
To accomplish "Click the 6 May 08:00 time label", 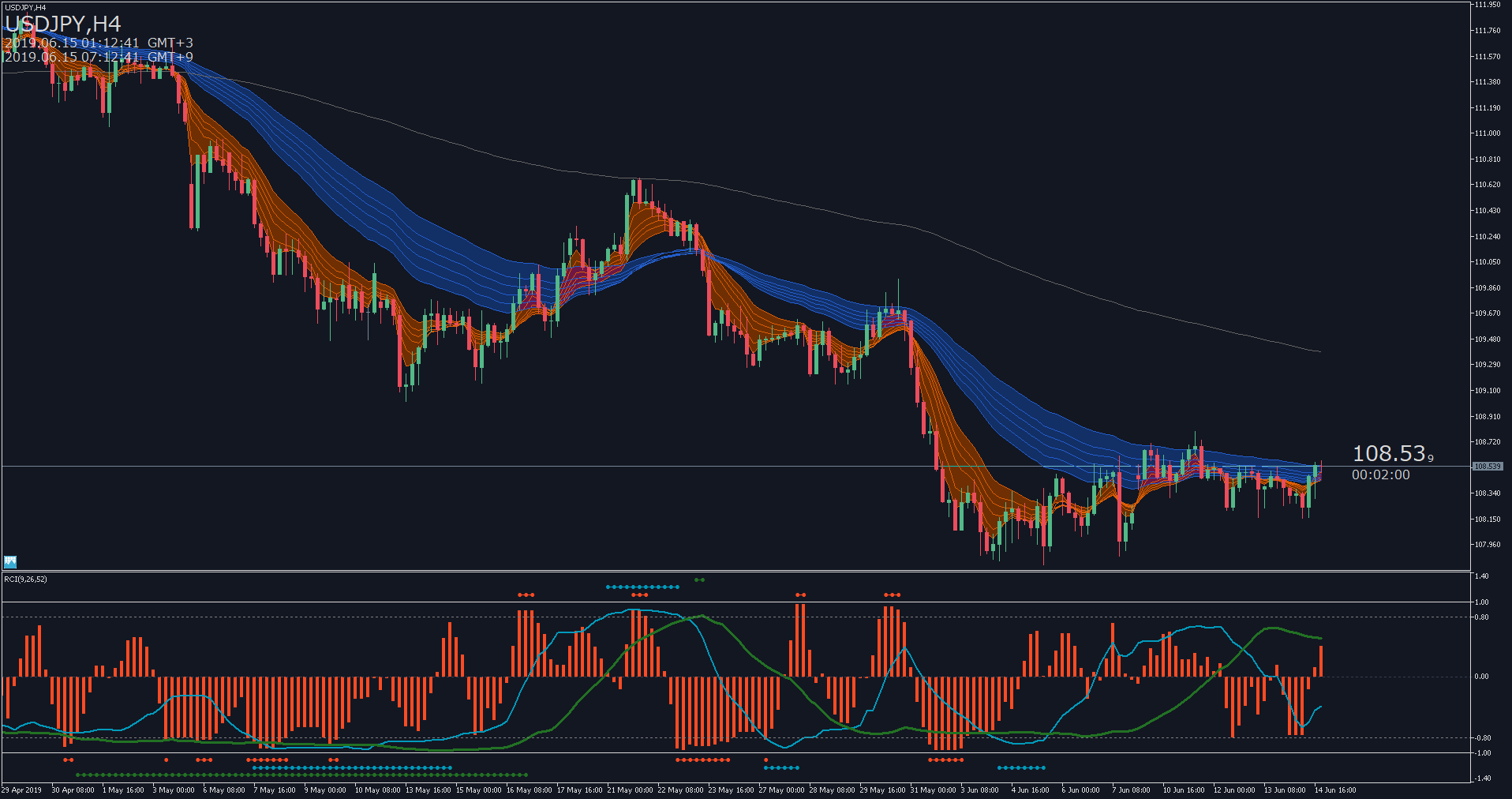I will 224,790.
